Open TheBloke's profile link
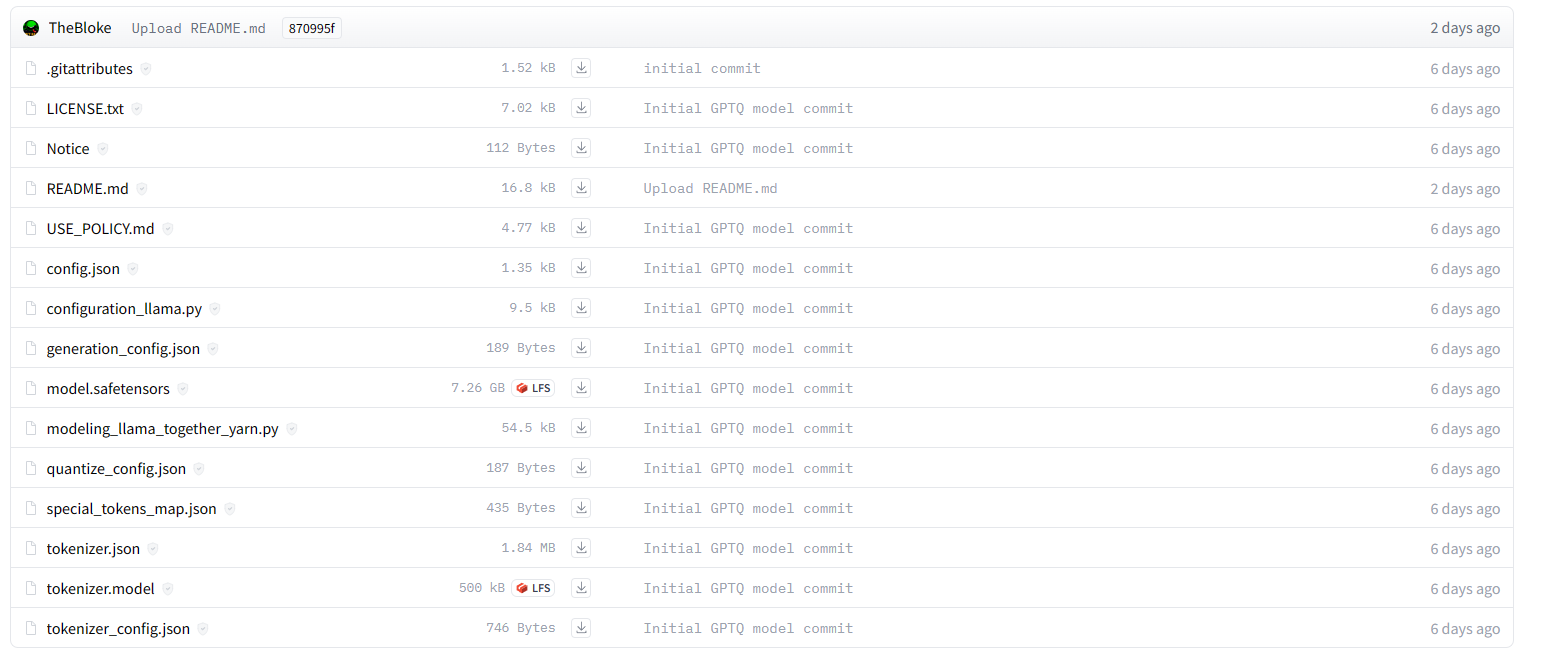This screenshot has height=671, width=1553. [80, 27]
